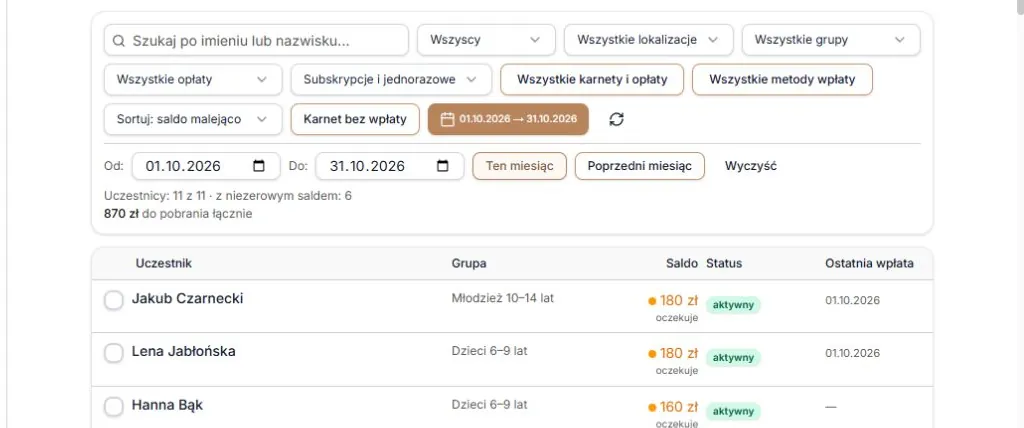Select the Ten miesiąc quick range
Viewport: 1024px width, 428px height.
(x=519, y=166)
